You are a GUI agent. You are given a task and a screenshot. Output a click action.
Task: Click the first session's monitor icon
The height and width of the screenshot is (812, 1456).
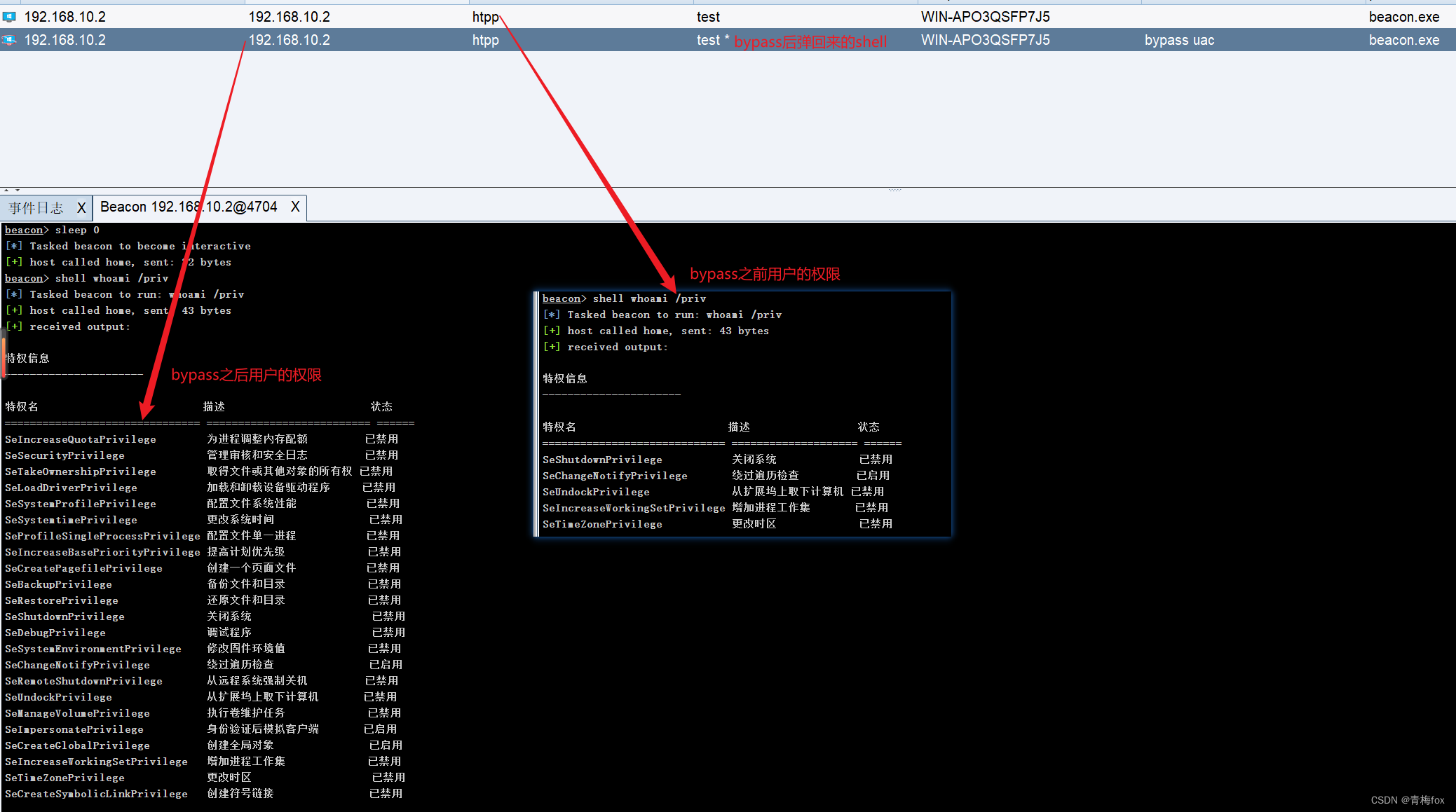pyautogui.click(x=9, y=17)
